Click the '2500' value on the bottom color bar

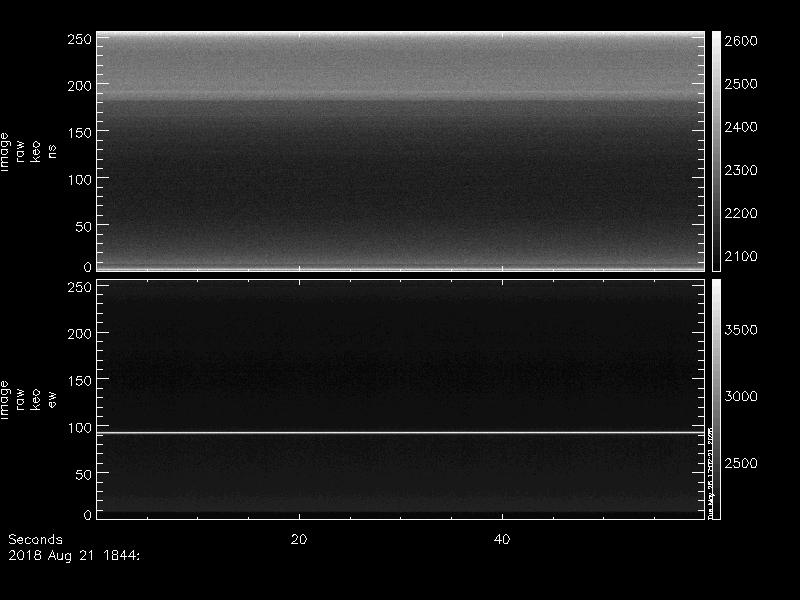[x=741, y=463]
